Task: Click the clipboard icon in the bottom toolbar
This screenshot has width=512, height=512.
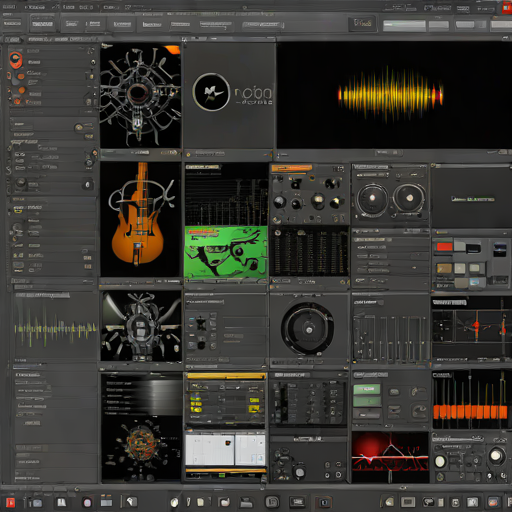Action: [200, 502]
